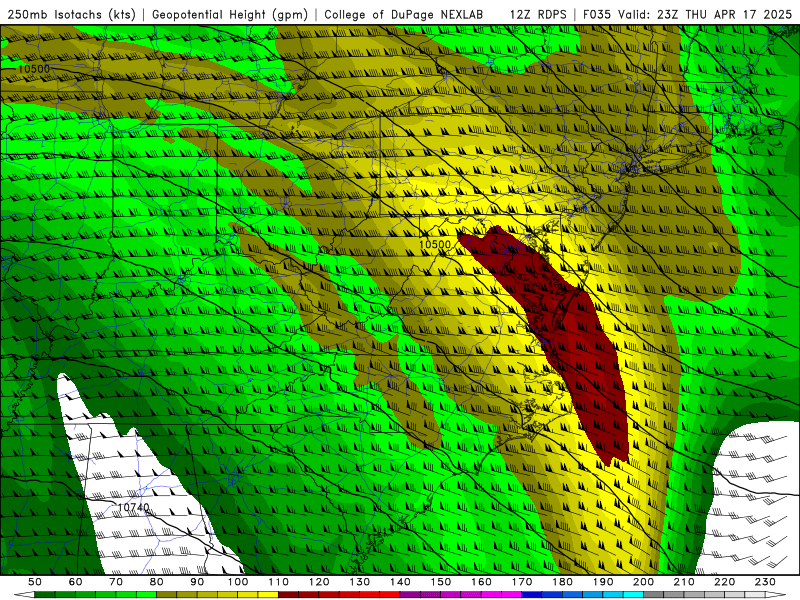Click the 160 isotach scale value
800x600 pixels.
481,582
